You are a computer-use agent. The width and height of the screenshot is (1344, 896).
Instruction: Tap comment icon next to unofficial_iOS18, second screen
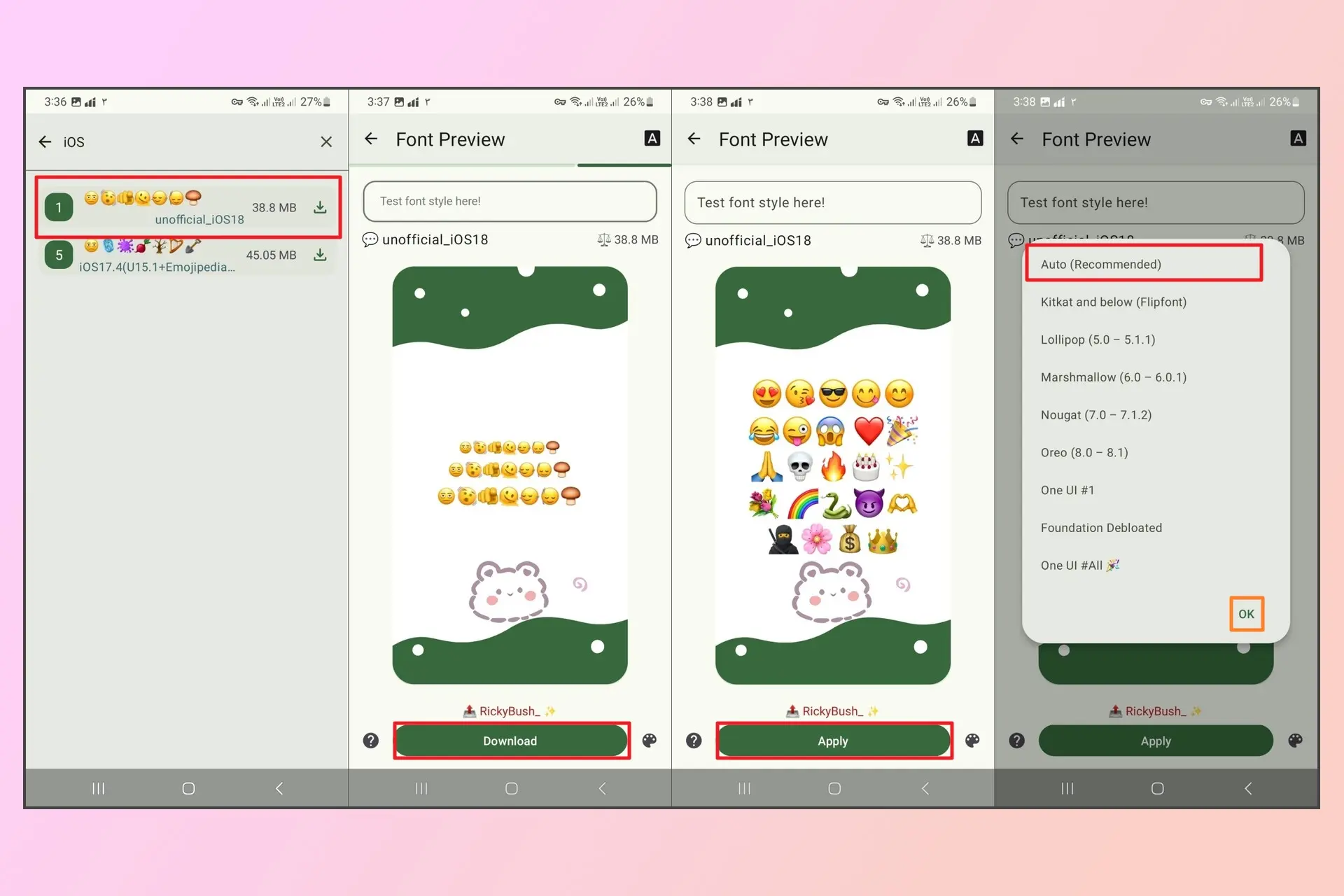tap(370, 240)
